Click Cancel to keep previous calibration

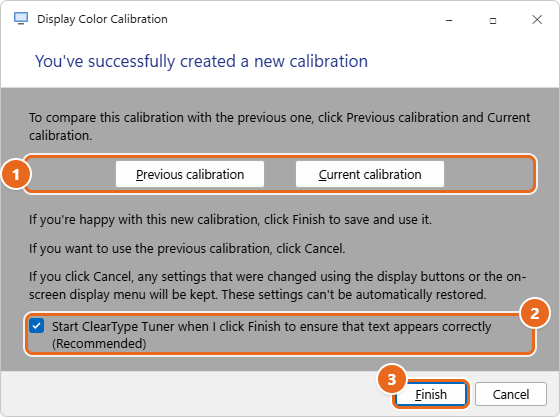point(511,394)
